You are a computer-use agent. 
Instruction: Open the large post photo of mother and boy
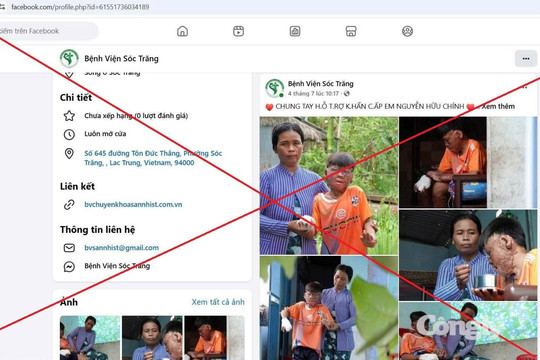[x=329, y=186]
